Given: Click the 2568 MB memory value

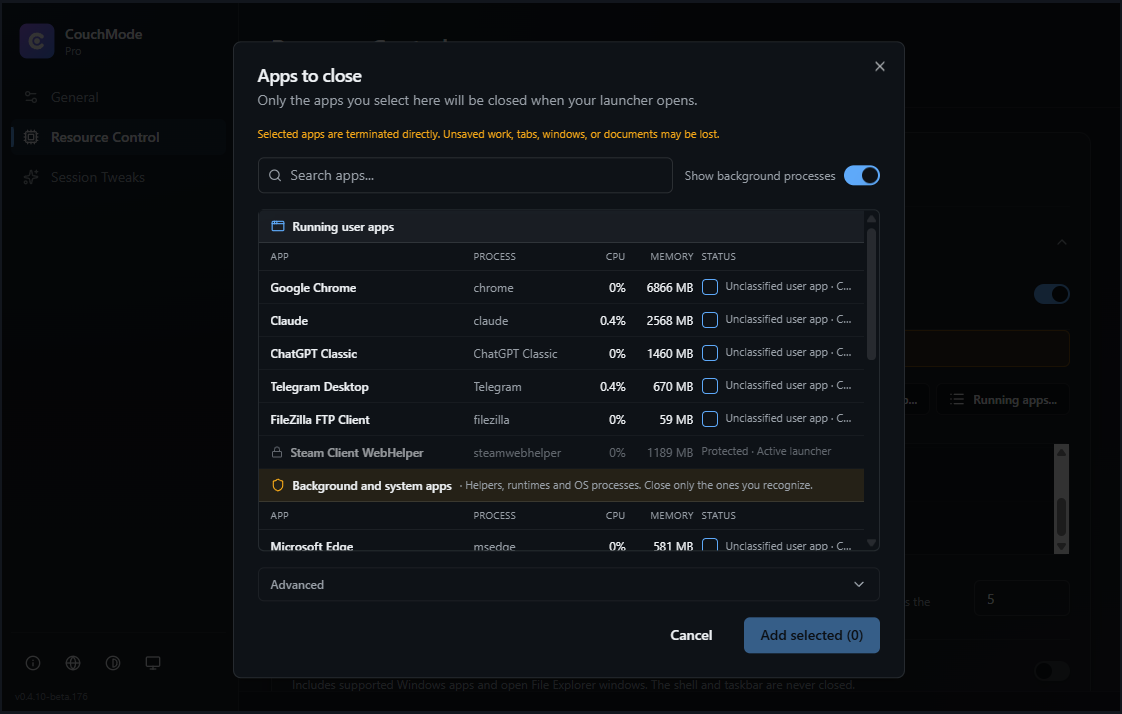Looking at the screenshot, I should click(670, 321).
